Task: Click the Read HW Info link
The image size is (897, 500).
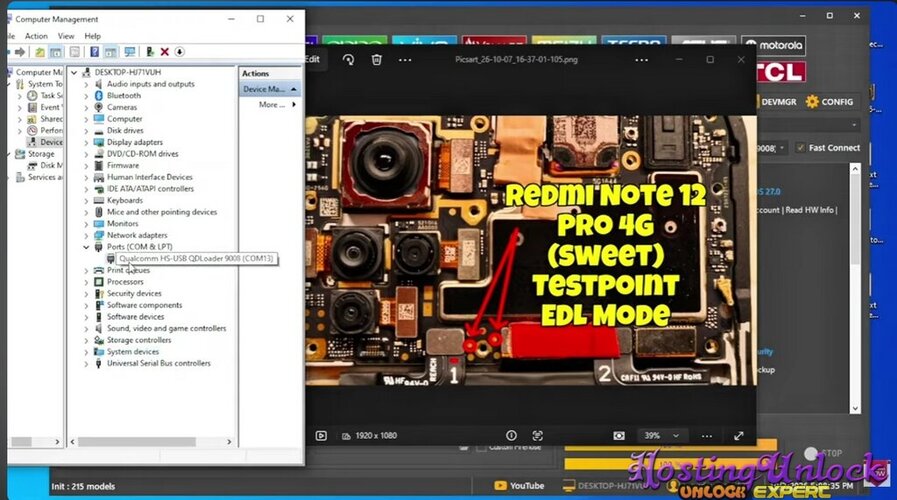Action: 809,210
